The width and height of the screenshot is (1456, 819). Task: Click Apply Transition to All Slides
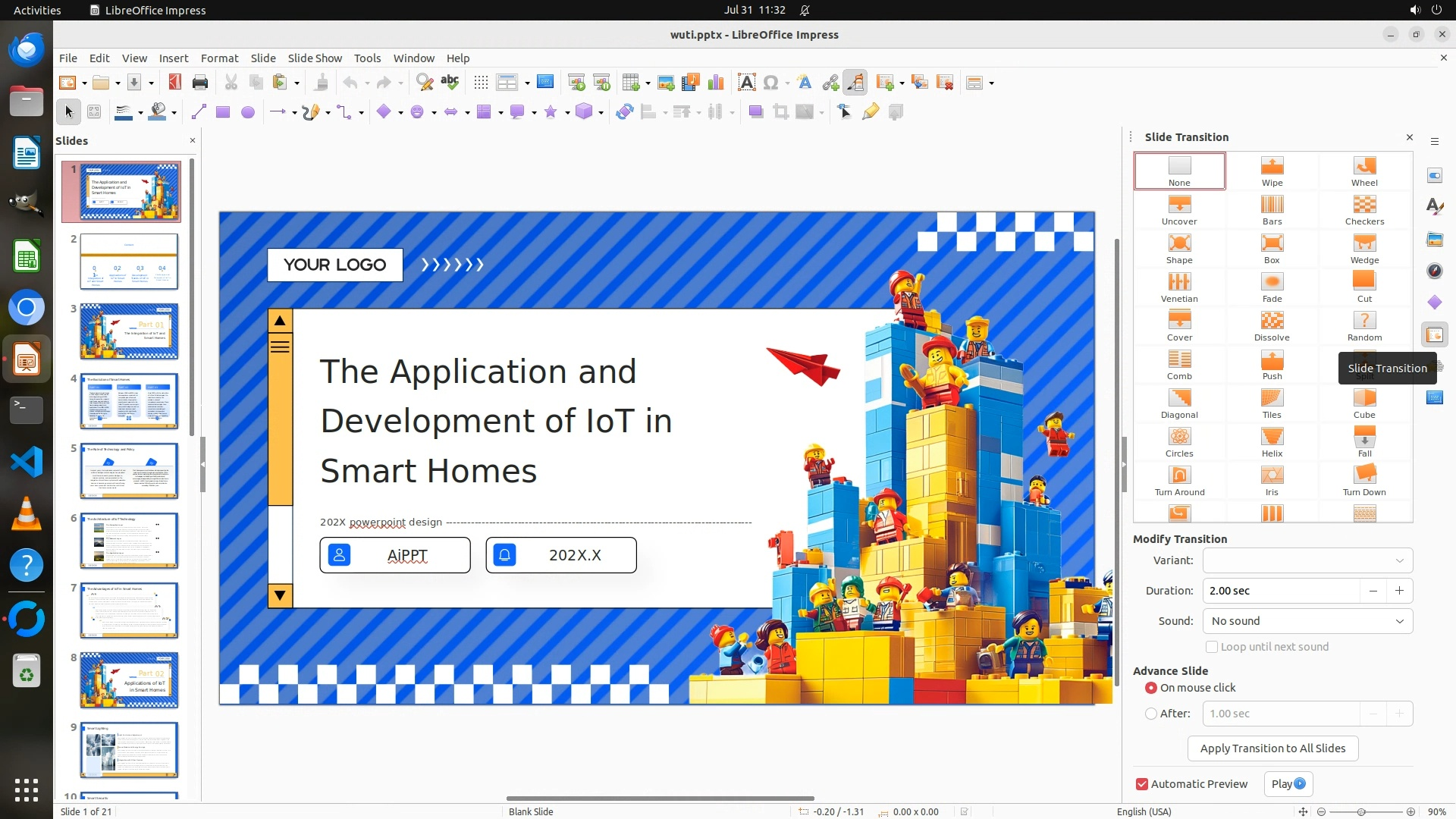[1272, 748]
